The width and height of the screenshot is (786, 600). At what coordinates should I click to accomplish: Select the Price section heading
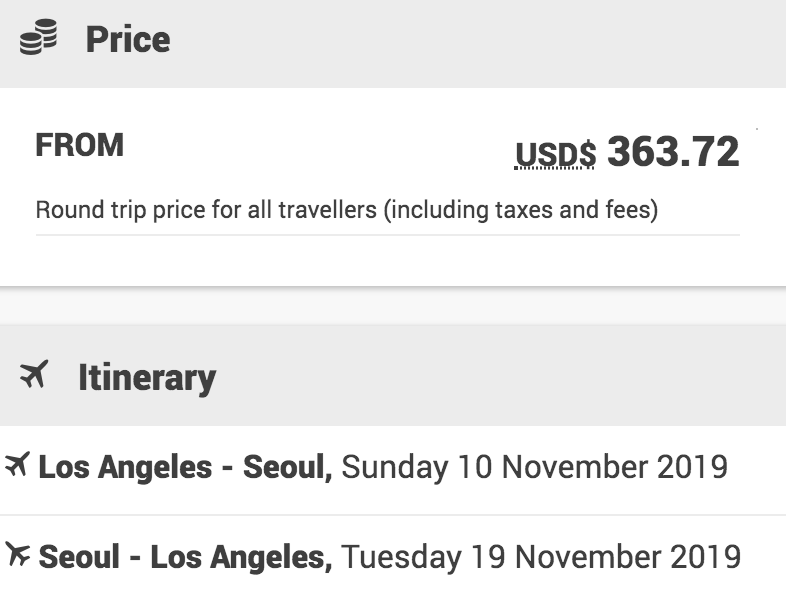click(127, 40)
